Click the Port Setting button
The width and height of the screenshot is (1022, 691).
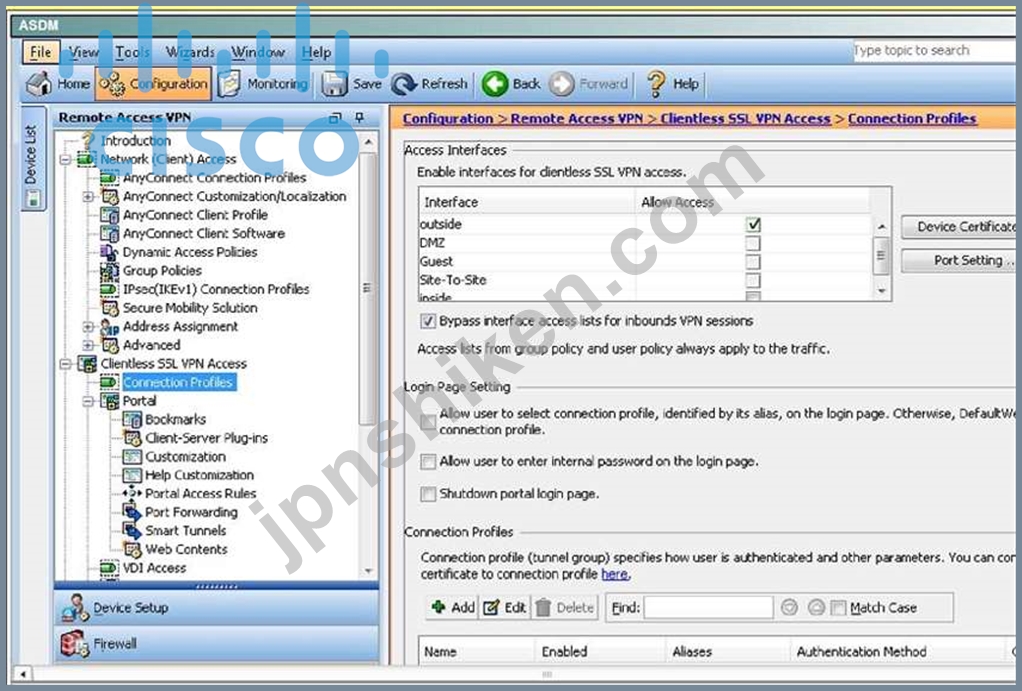coord(961,260)
